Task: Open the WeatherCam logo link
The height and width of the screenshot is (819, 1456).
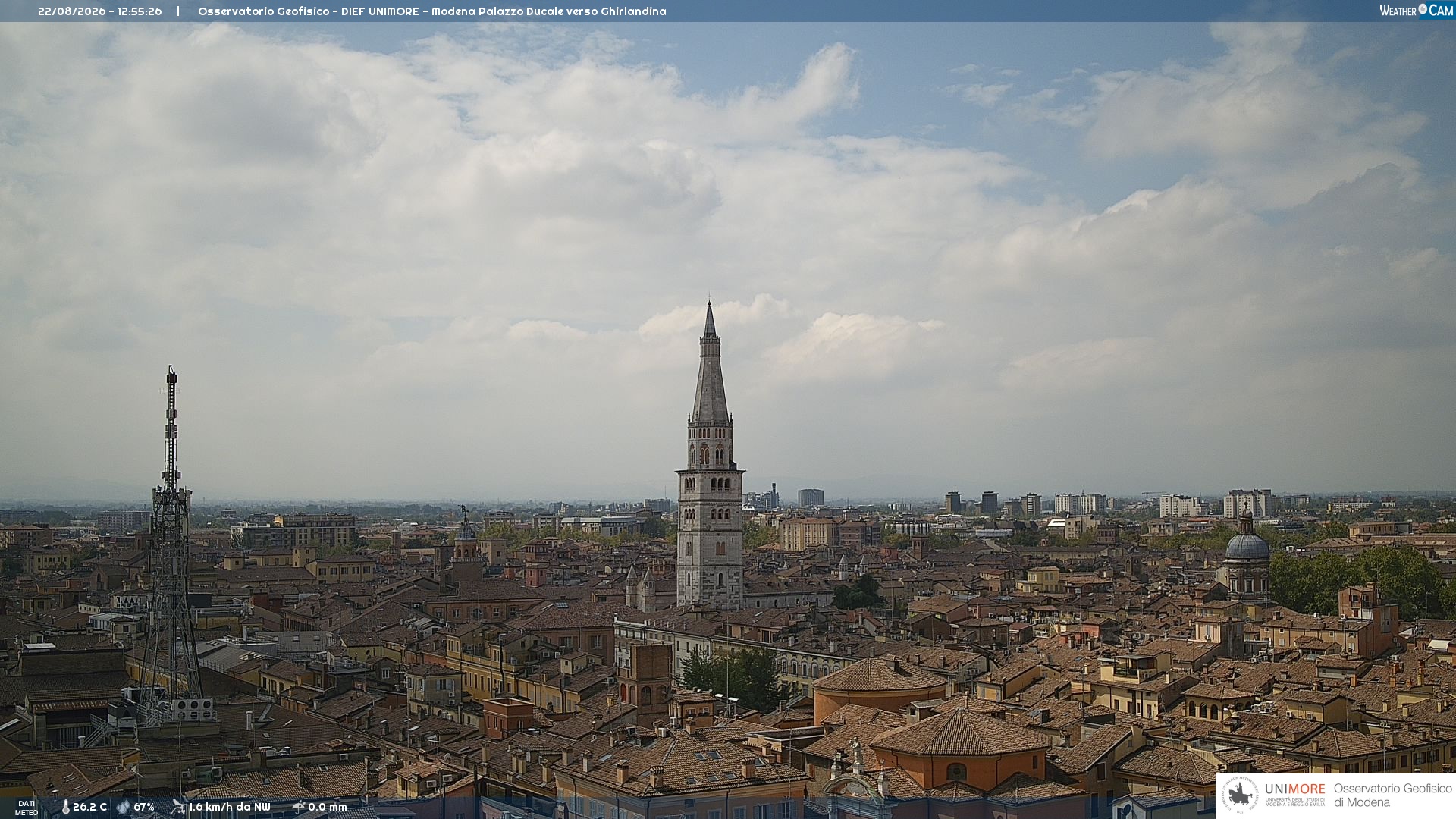Action: coord(1416,10)
